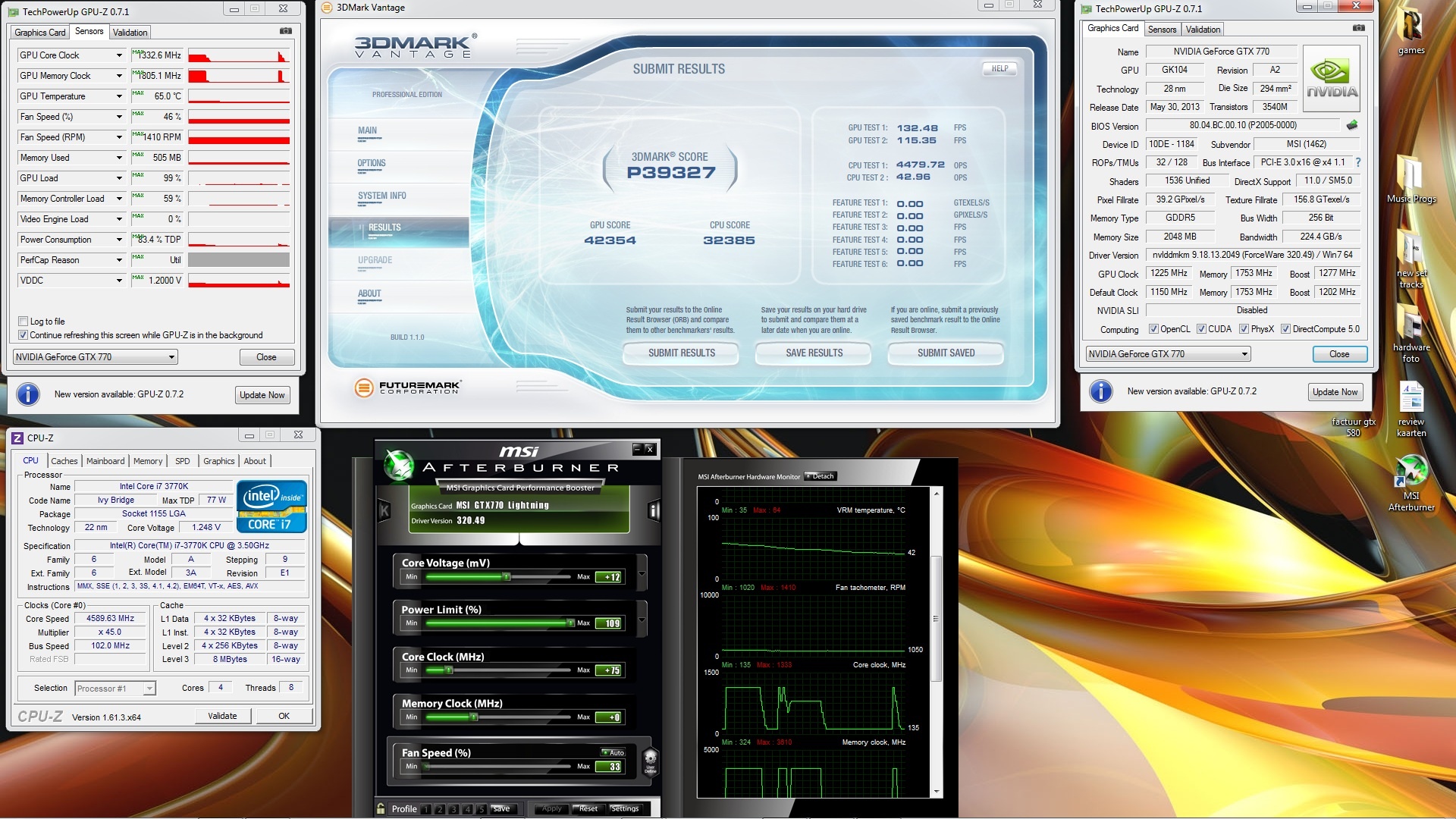
Task: Select the "games" desktop icon
Action: [x=1411, y=32]
